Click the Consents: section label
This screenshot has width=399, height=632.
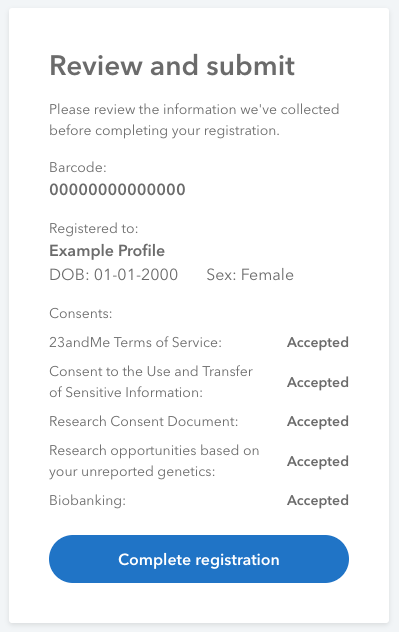[81, 313]
